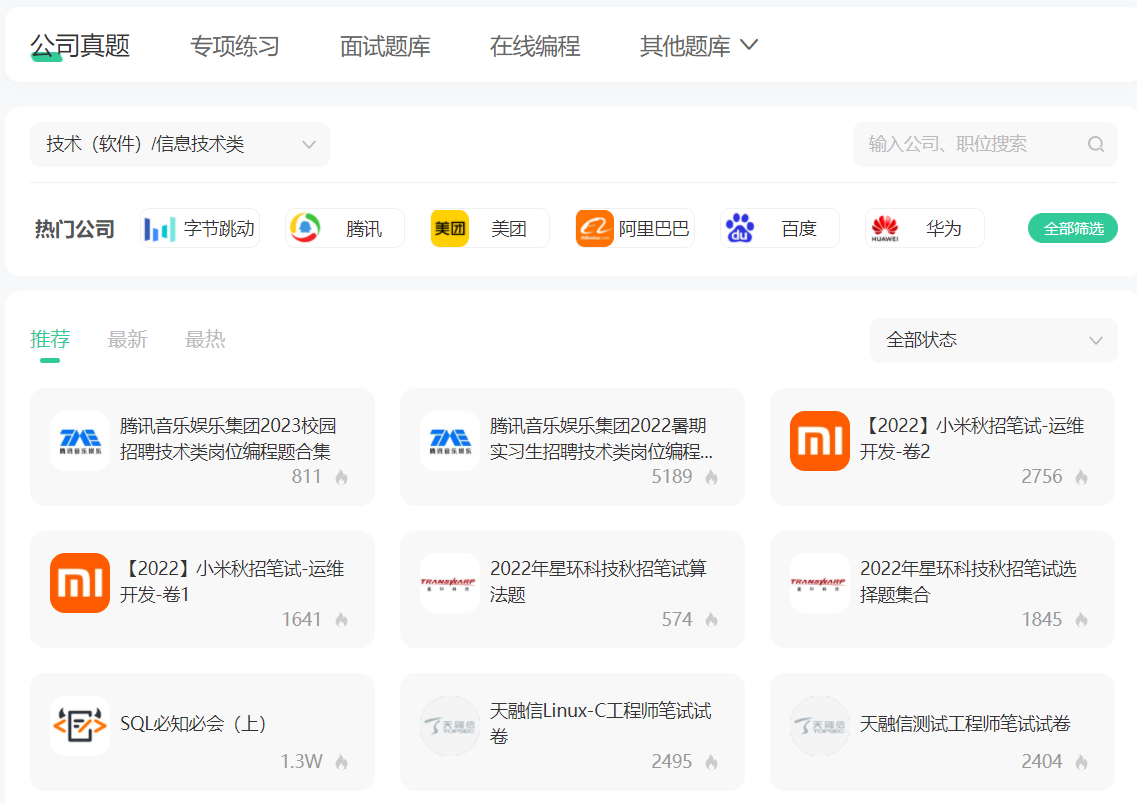1137x804 pixels.
Task: Open 小米秋招笔试-运维开发-卷1
Action: pos(202,589)
